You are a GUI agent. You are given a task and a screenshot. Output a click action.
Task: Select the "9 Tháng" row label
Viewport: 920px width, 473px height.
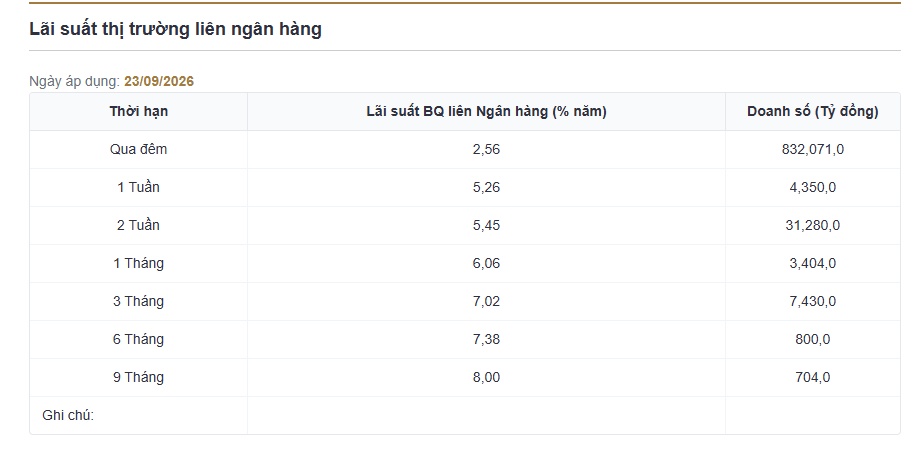tap(138, 377)
